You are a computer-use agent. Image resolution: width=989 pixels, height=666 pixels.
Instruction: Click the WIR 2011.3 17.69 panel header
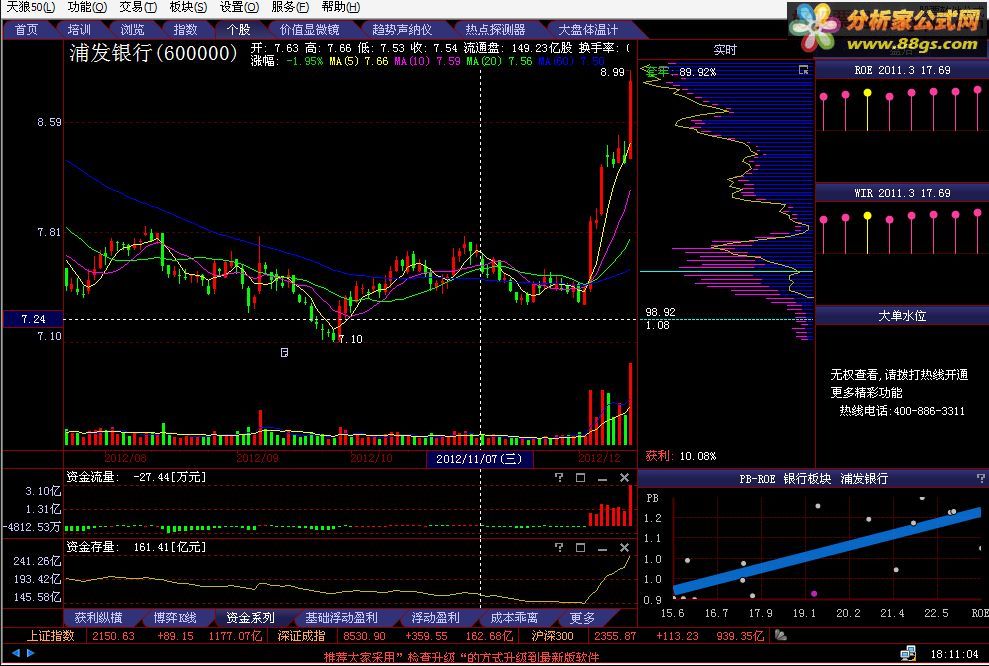click(902, 193)
